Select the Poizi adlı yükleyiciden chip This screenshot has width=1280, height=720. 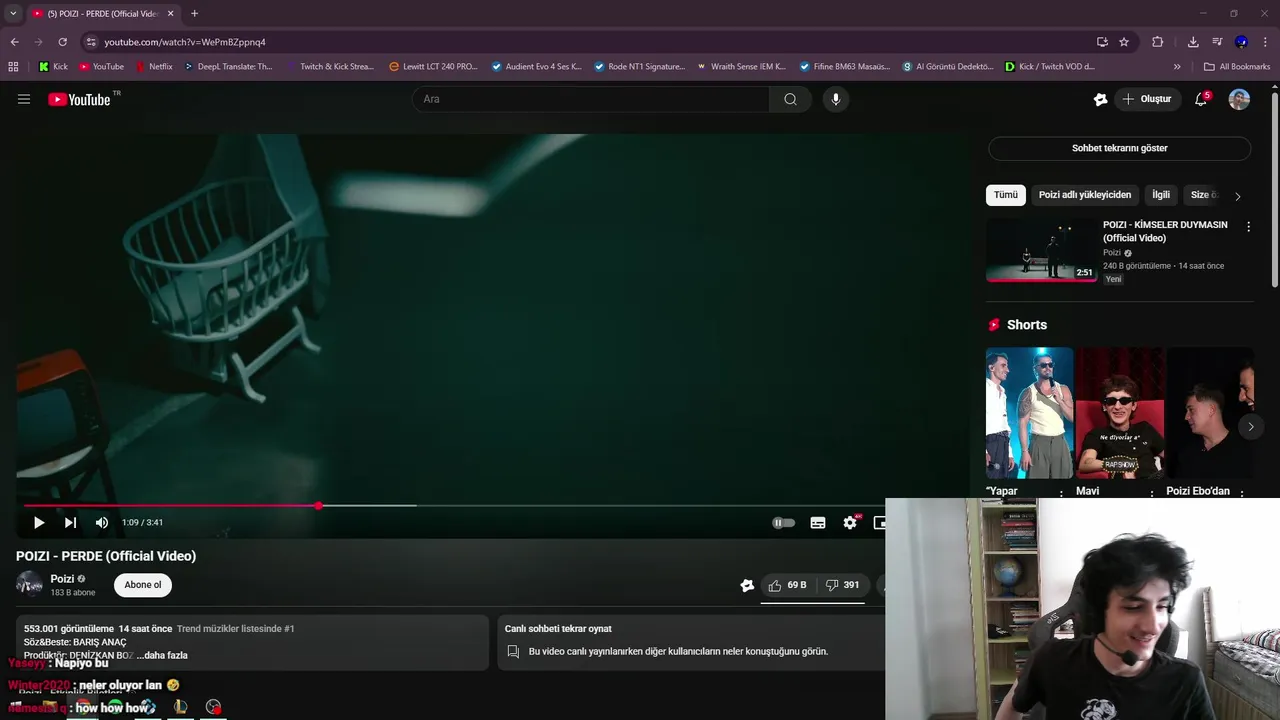(x=1085, y=195)
